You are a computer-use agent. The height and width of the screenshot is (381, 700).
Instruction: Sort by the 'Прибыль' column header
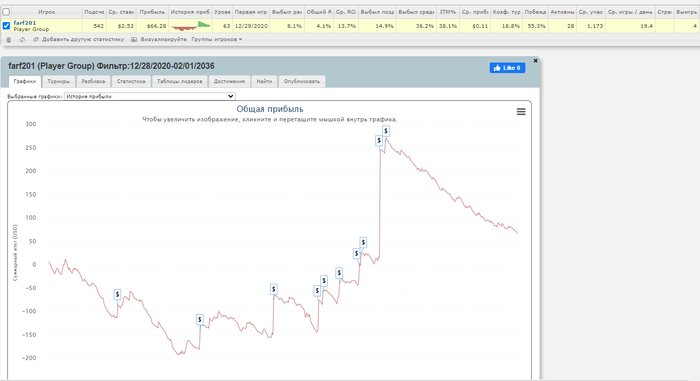[152, 12]
